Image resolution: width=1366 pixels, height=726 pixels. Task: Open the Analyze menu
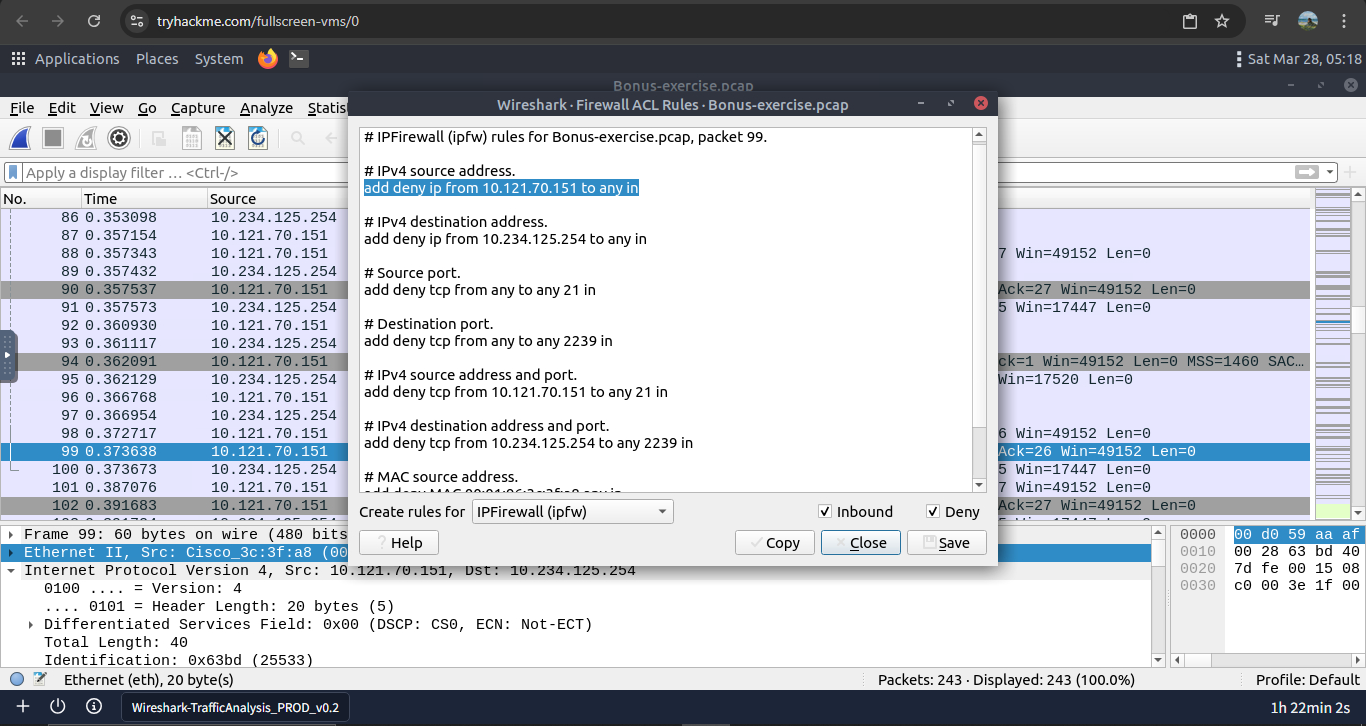point(266,108)
